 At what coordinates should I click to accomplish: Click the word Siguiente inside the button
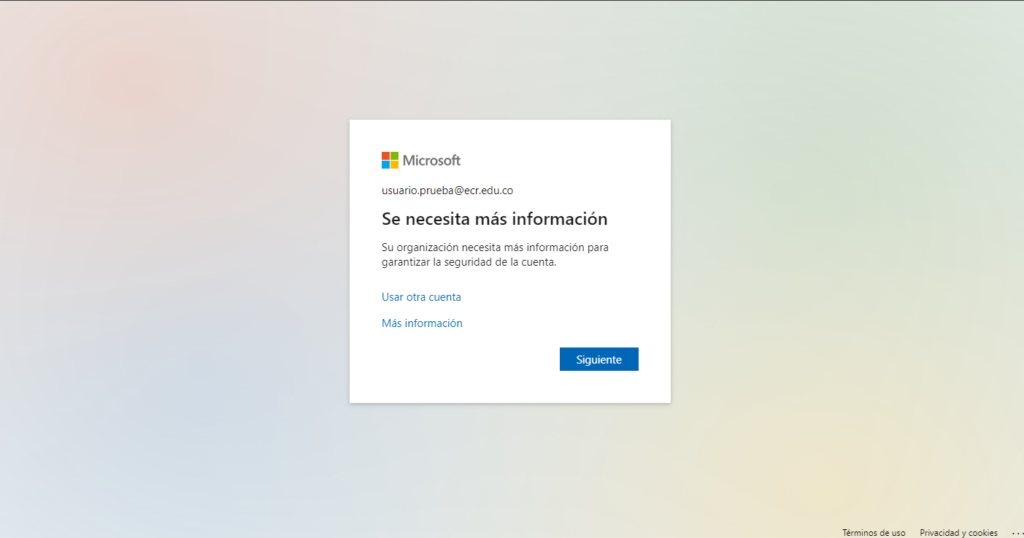(x=599, y=360)
